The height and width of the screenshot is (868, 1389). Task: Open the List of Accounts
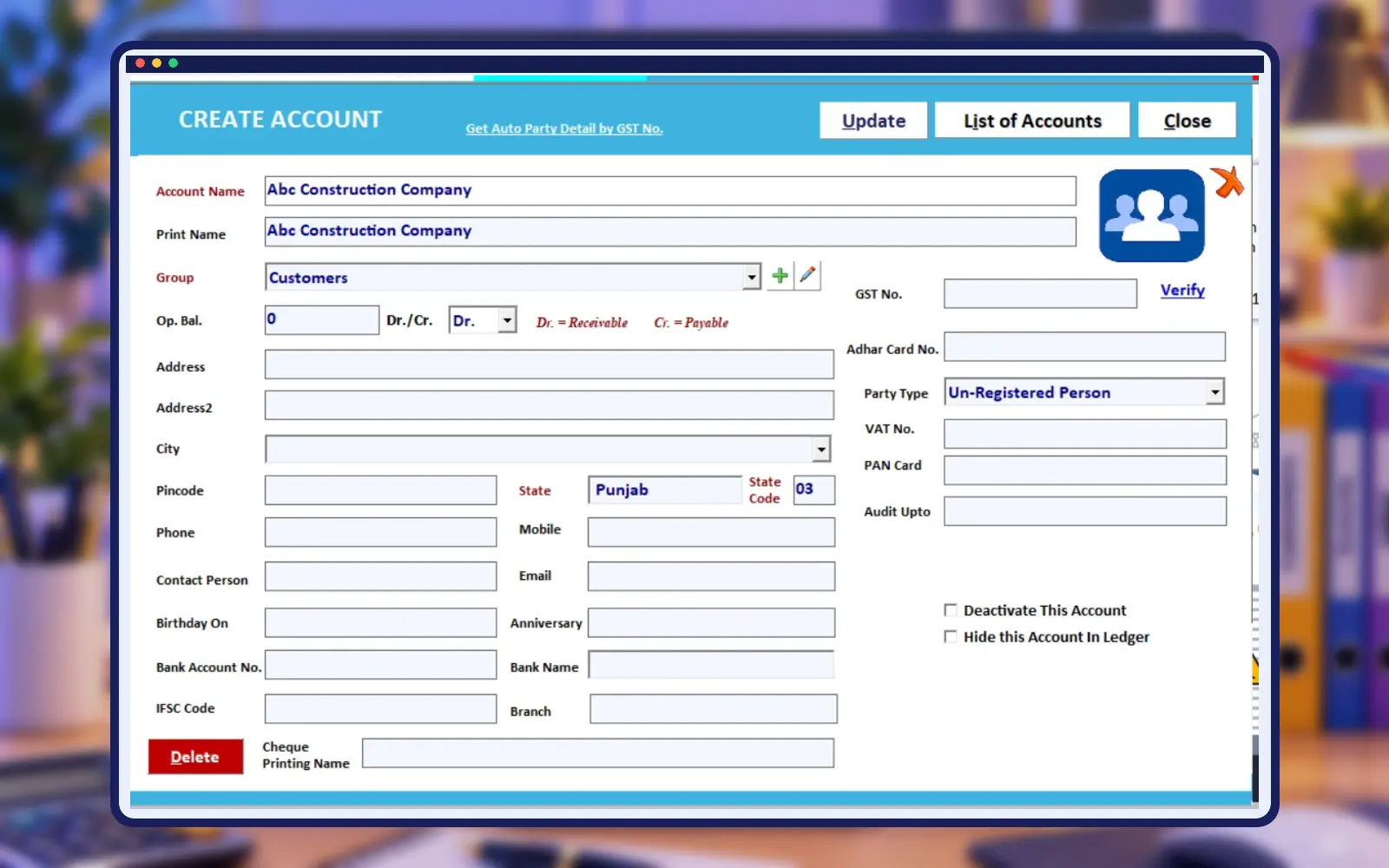point(1032,121)
